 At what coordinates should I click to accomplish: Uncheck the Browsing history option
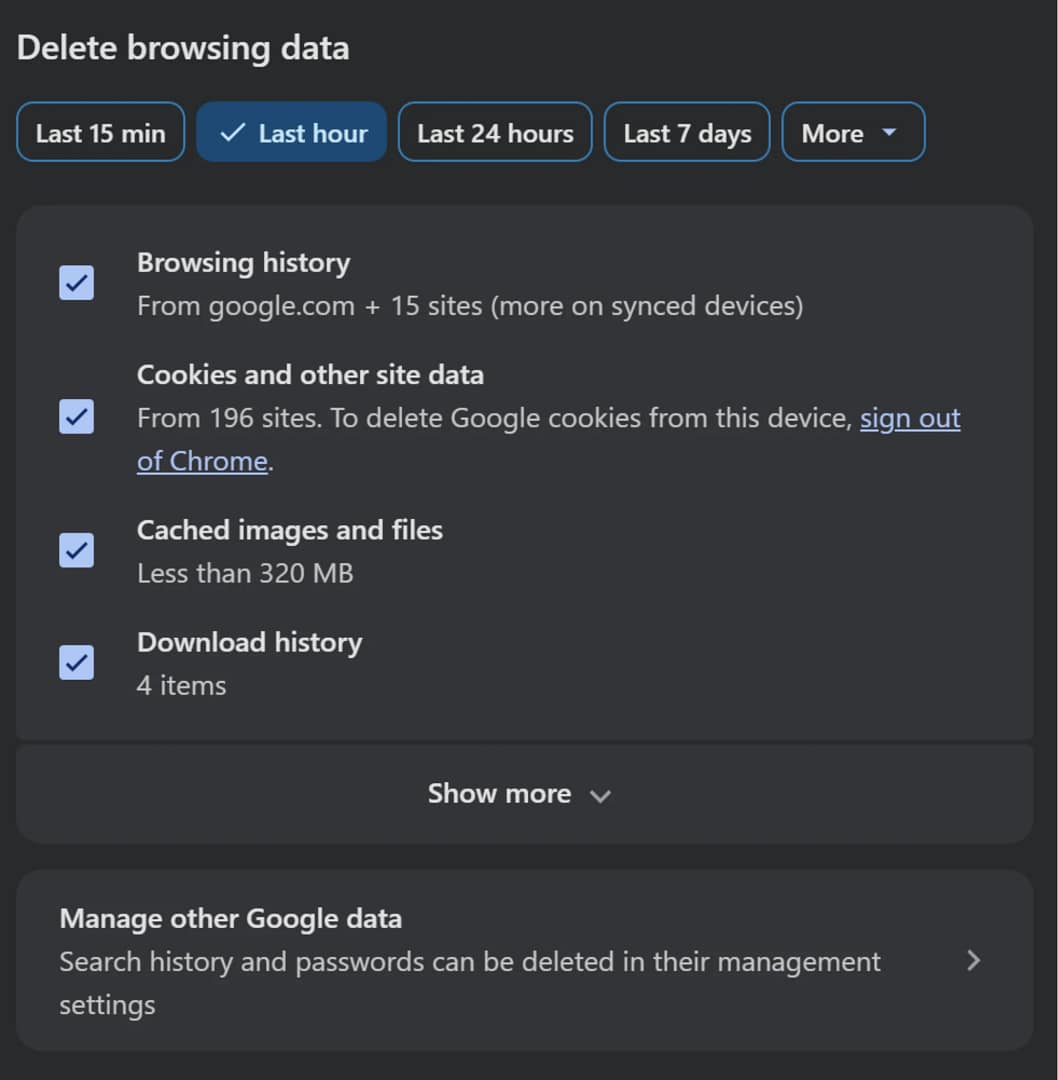coord(76,283)
